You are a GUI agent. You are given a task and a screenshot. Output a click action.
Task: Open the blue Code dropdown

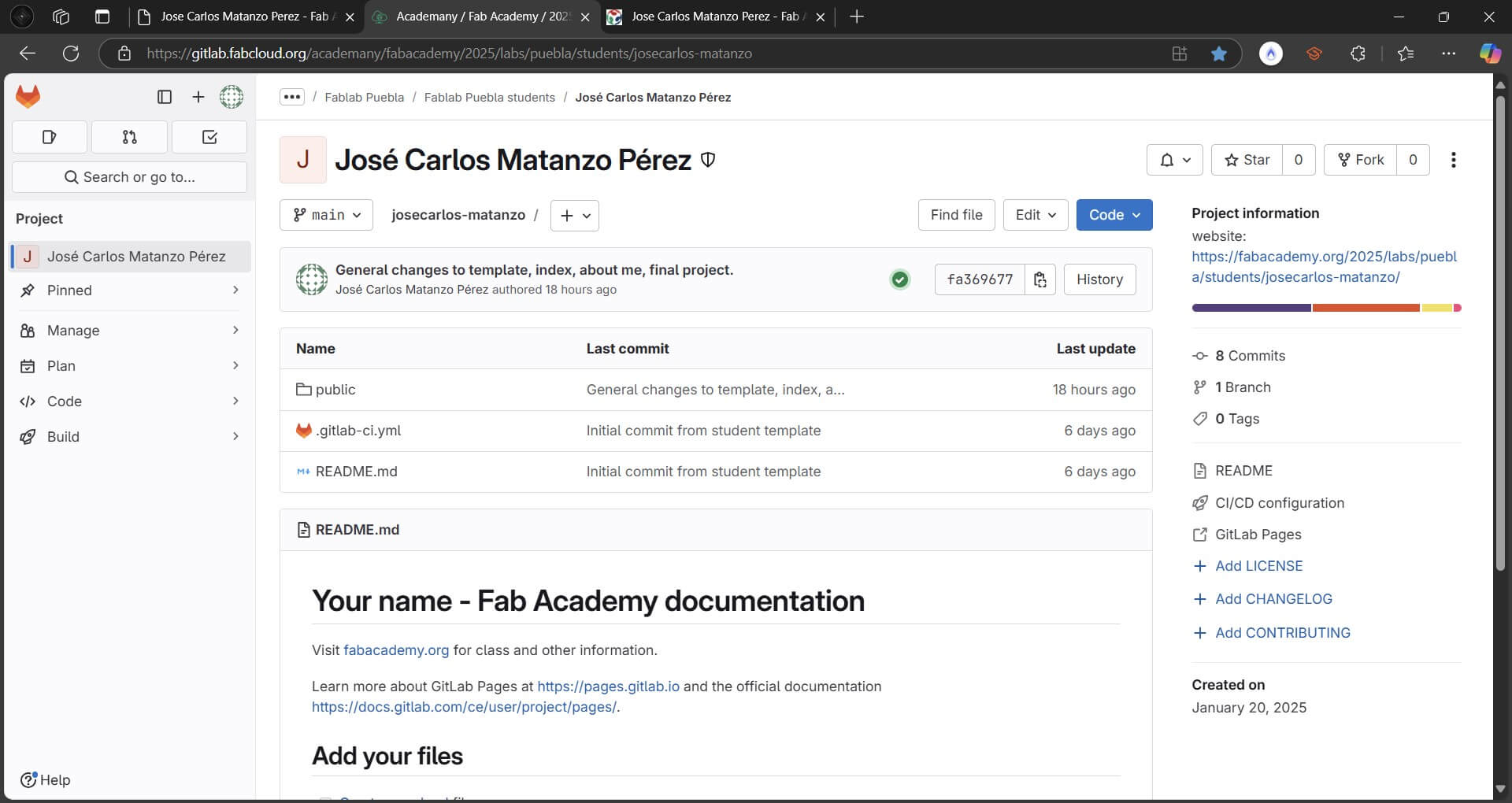(x=1114, y=215)
